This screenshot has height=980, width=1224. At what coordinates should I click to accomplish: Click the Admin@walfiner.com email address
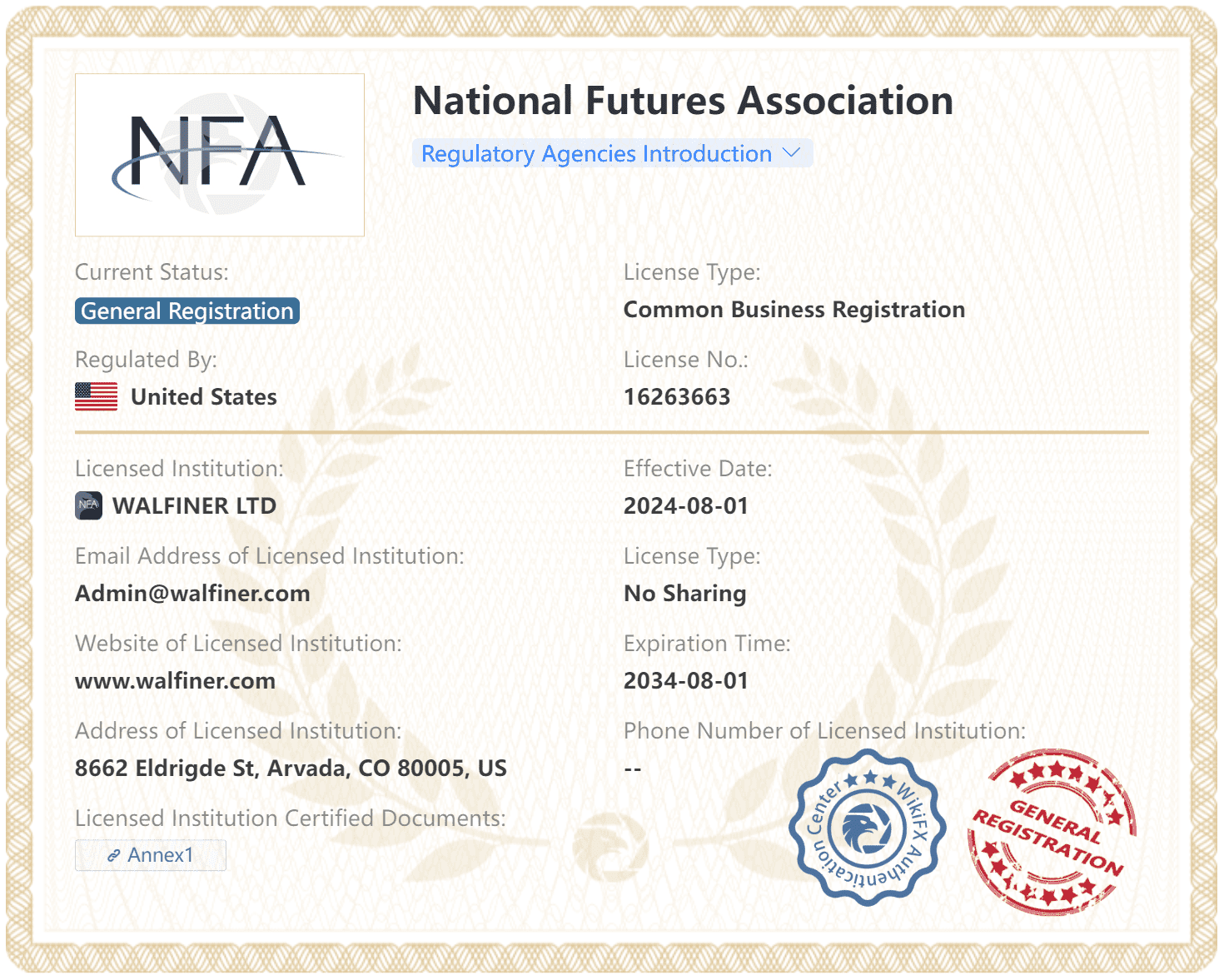[x=192, y=593]
